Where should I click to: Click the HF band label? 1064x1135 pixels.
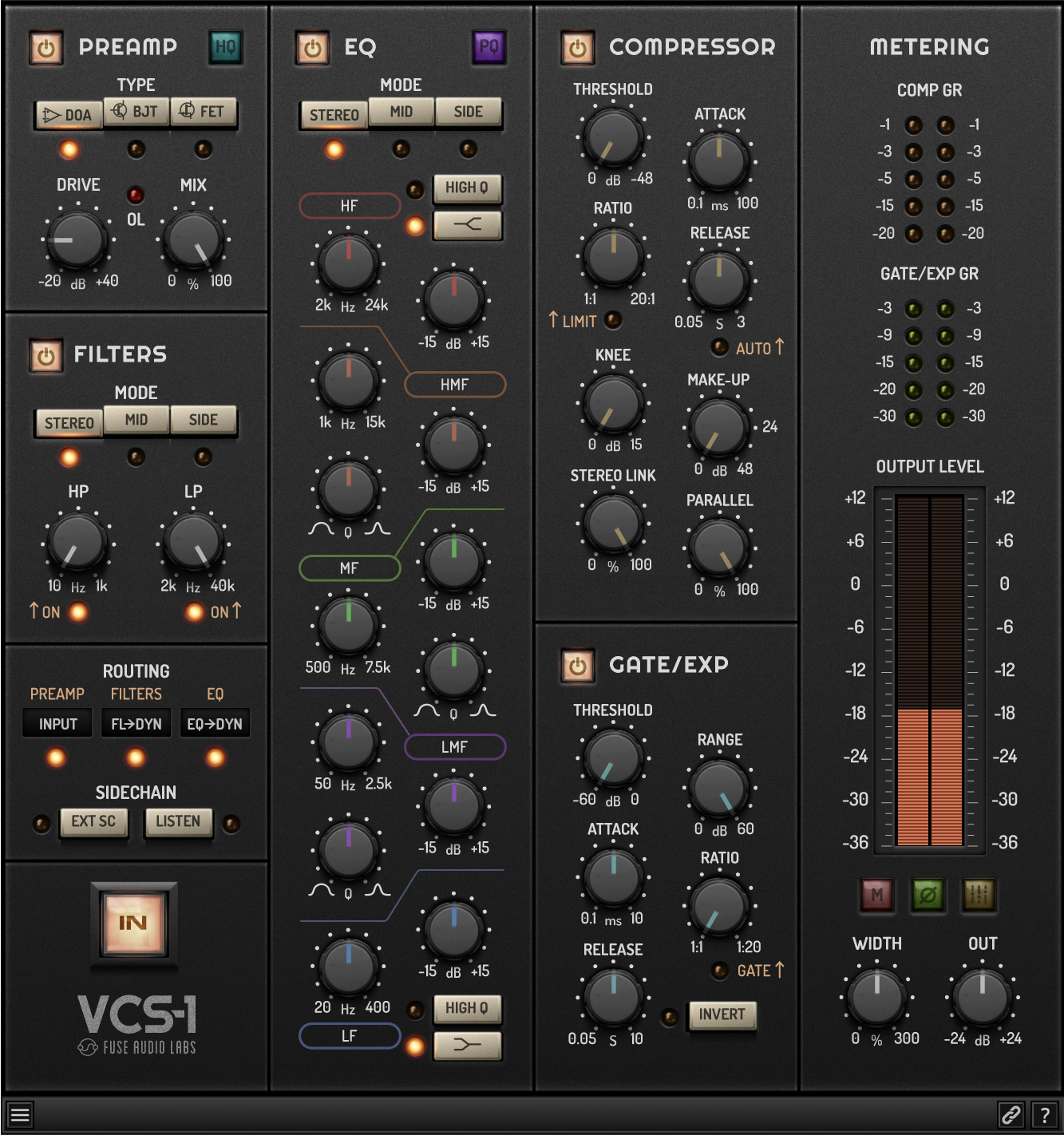click(x=350, y=206)
